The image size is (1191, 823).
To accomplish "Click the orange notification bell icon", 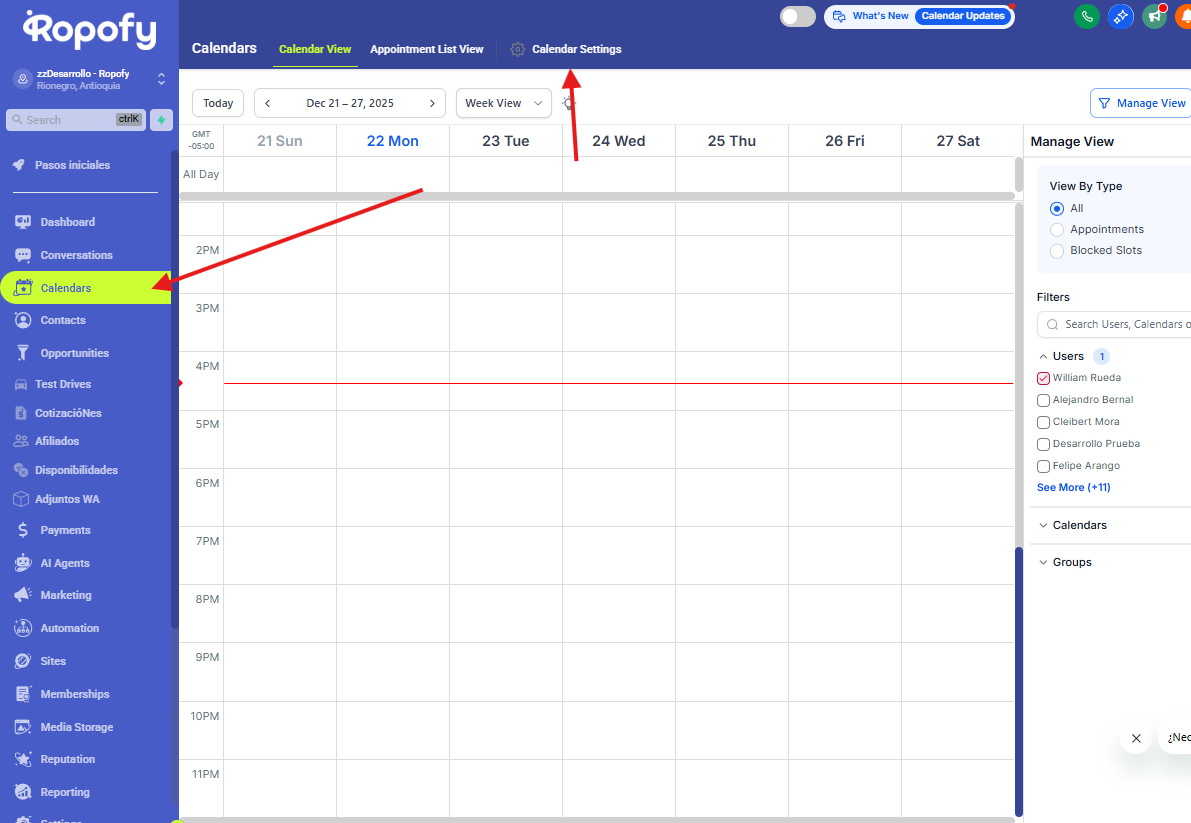I will (x=1183, y=16).
